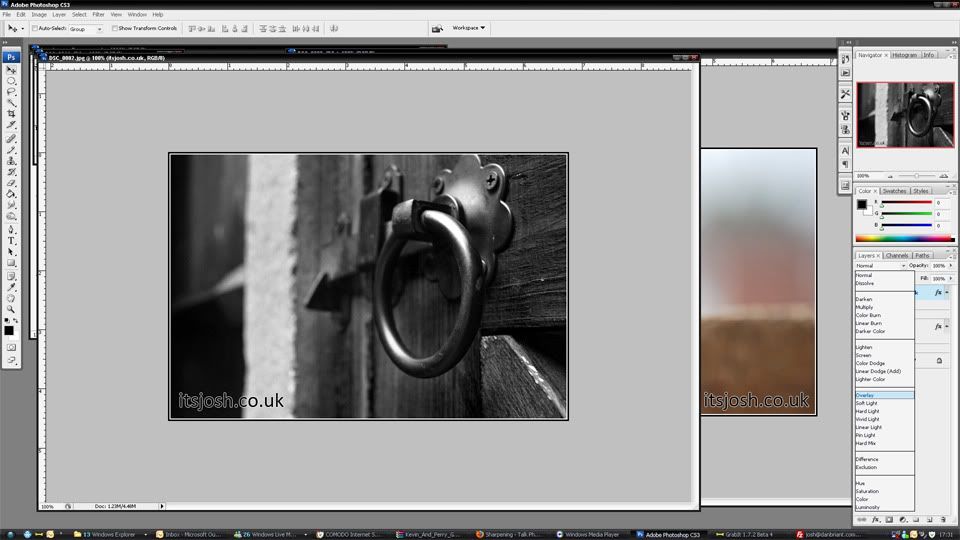The height and width of the screenshot is (540, 960).
Task: Select the Path Selection tool
Action: tap(11, 252)
